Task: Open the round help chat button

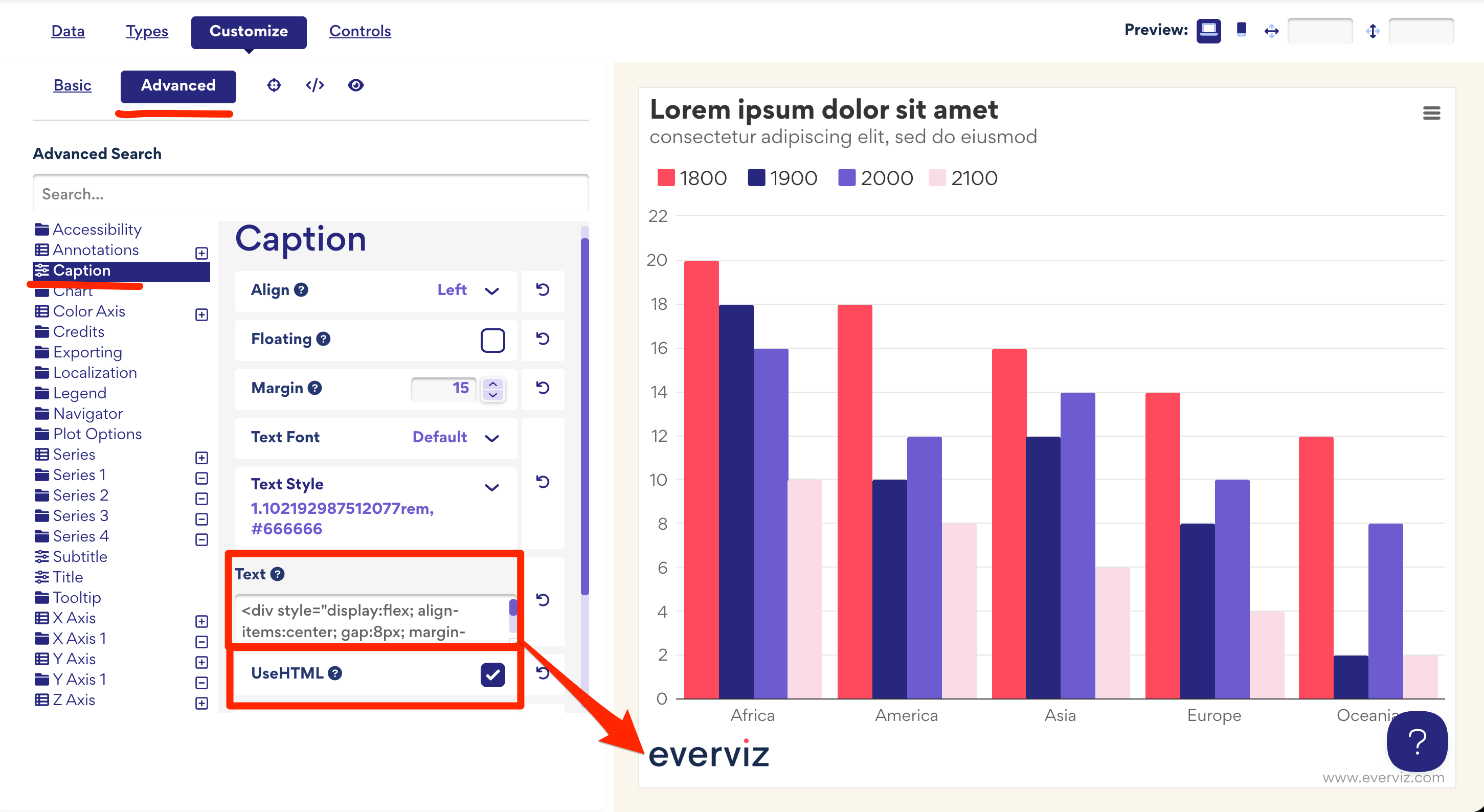Action: 1416,740
